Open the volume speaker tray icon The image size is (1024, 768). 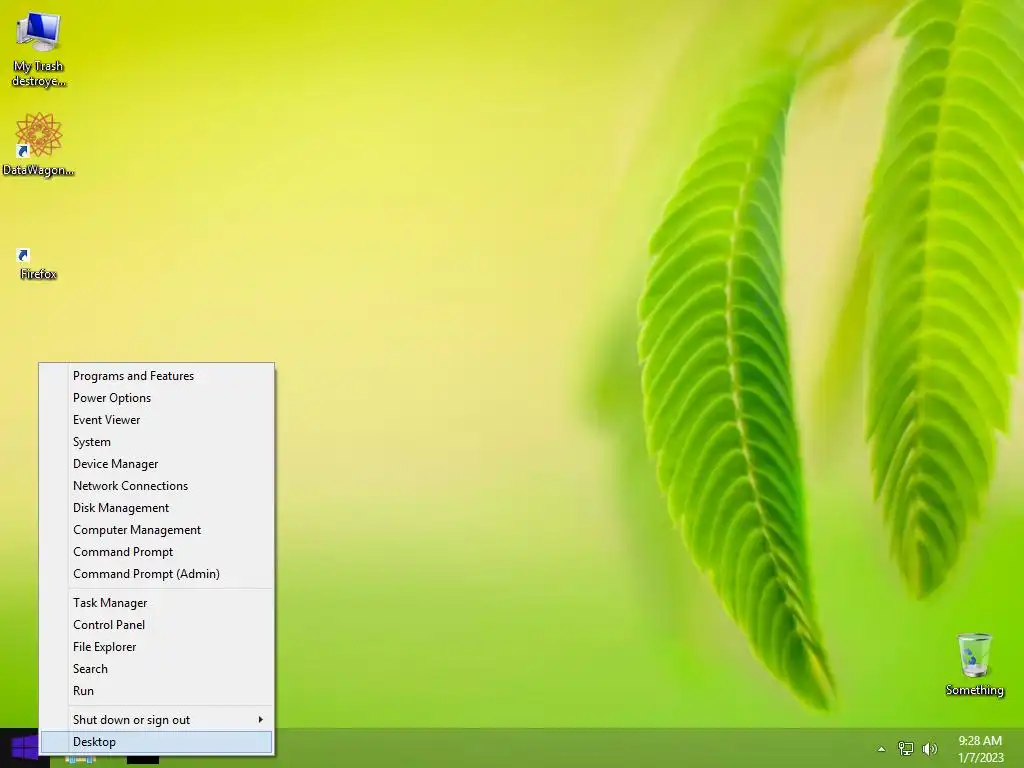coord(930,748)
